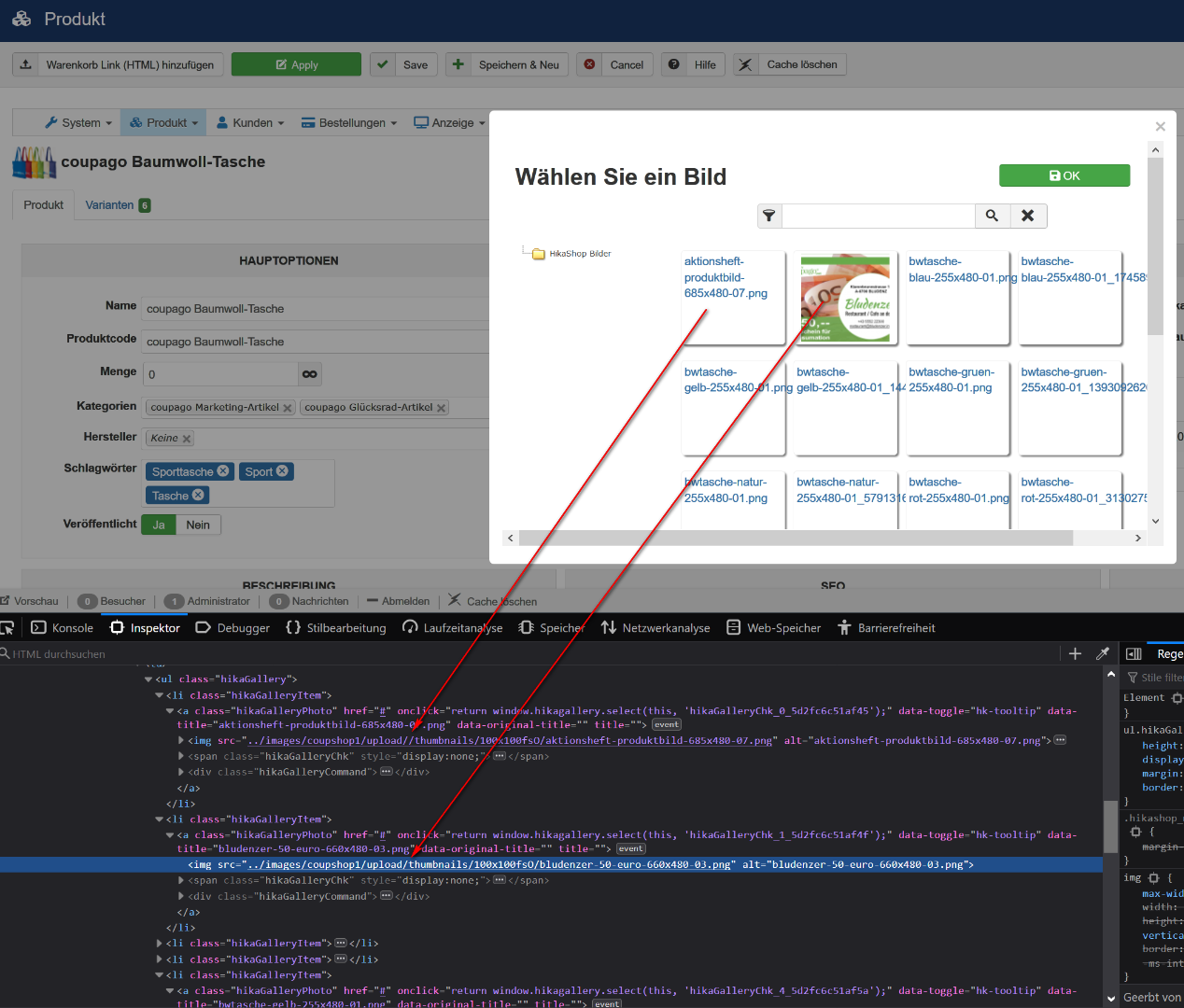Click the green Apply button
Screen dimensions: 1184x1008
(296, 64)
